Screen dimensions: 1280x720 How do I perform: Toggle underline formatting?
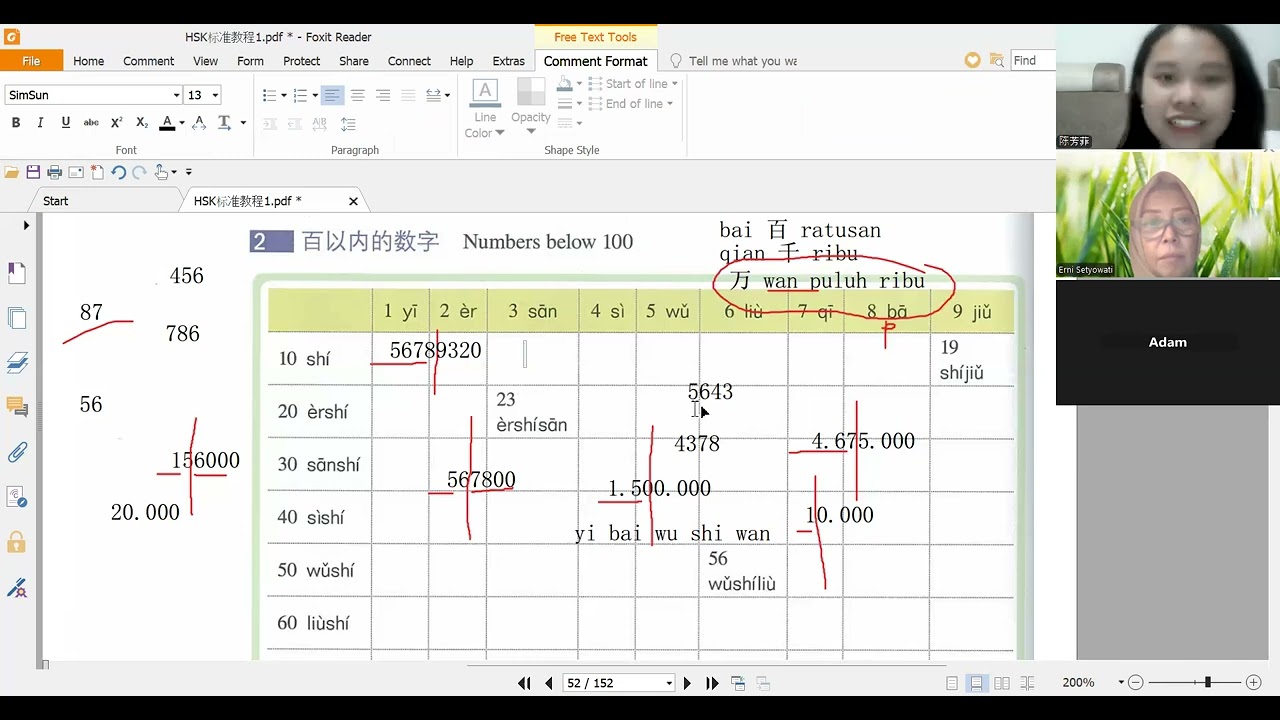tap(66, 123)
